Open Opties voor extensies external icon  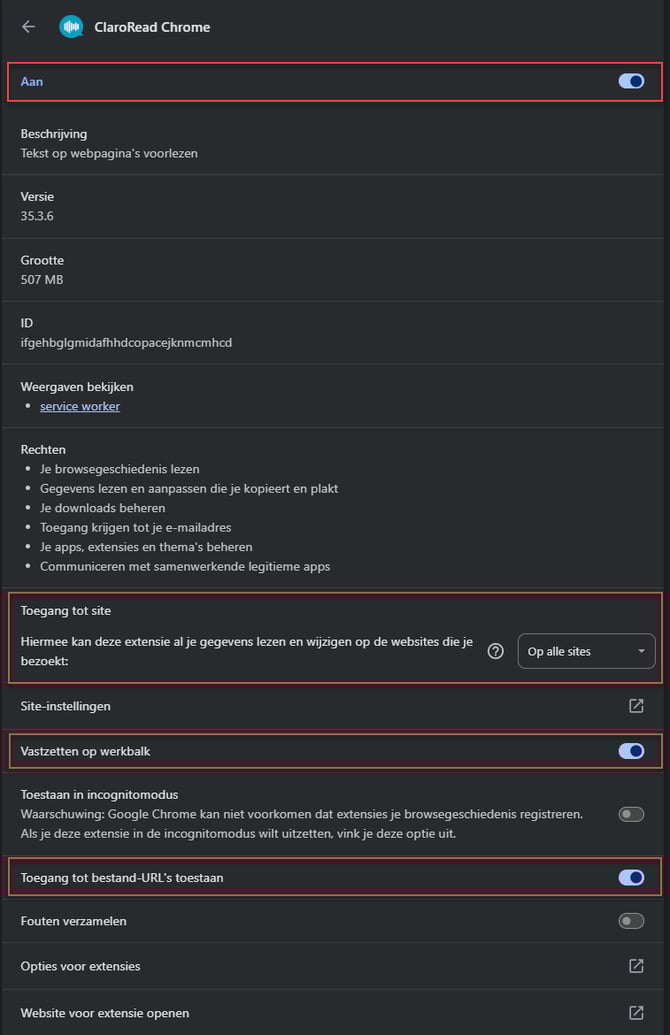(636, 966)
